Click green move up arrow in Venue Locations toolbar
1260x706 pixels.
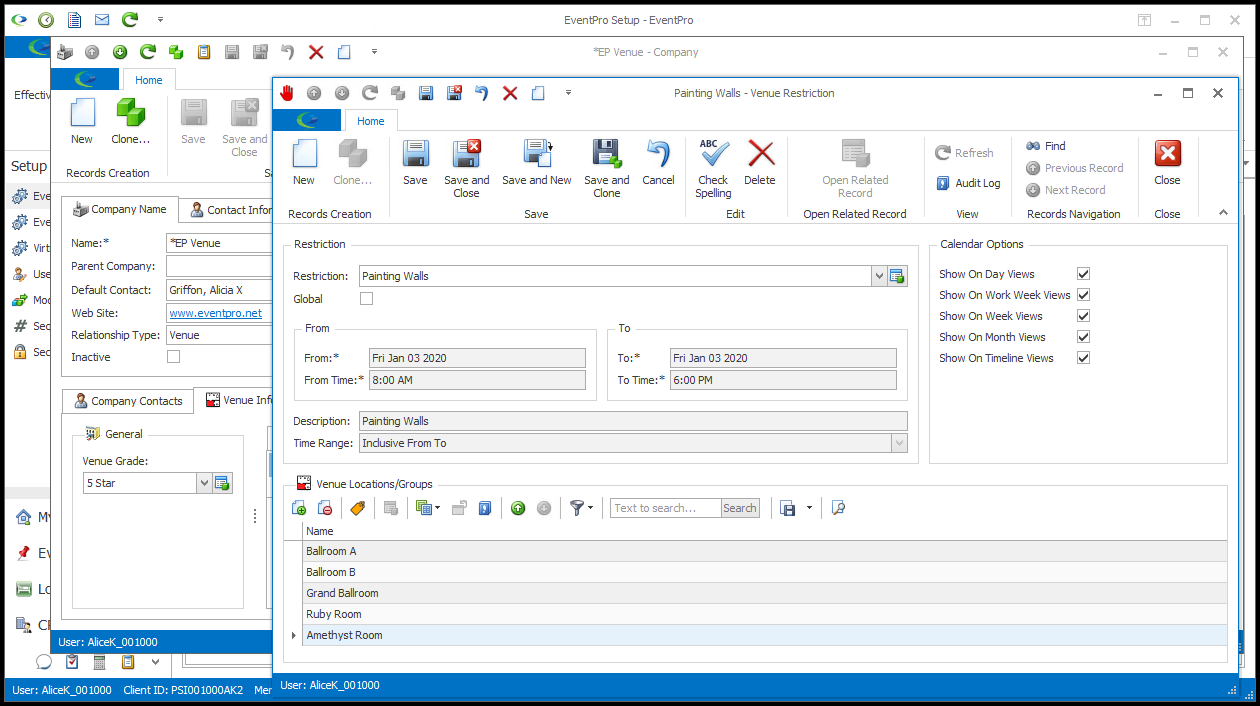pos(518,508)
